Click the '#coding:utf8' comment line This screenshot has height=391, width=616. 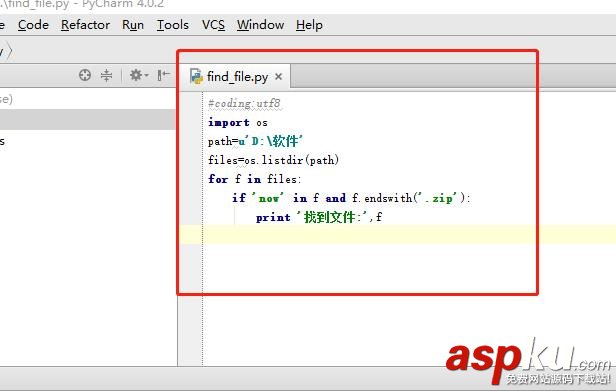click(244, 104)
